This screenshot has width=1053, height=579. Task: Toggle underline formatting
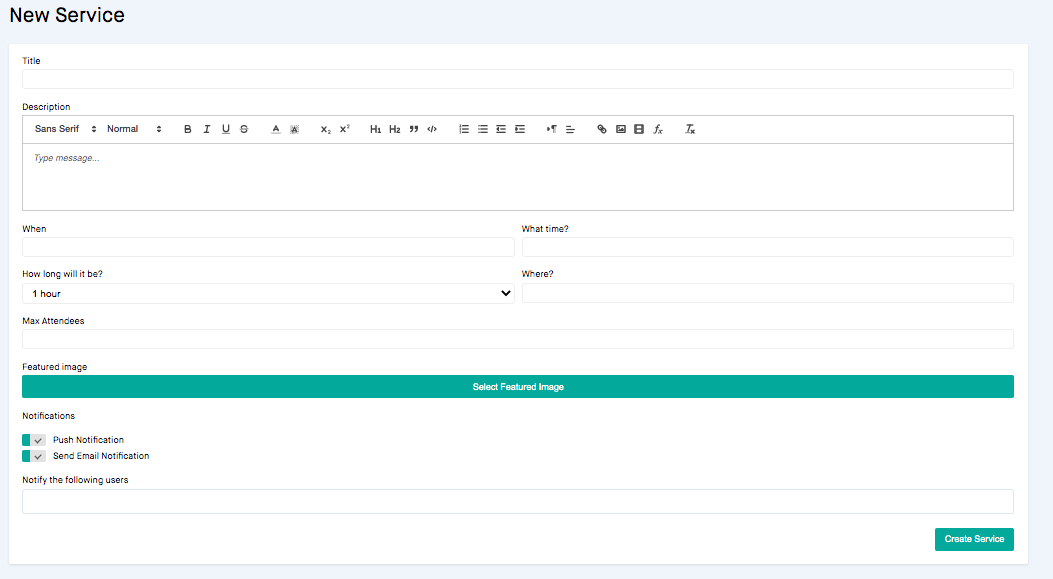(226, 129)
